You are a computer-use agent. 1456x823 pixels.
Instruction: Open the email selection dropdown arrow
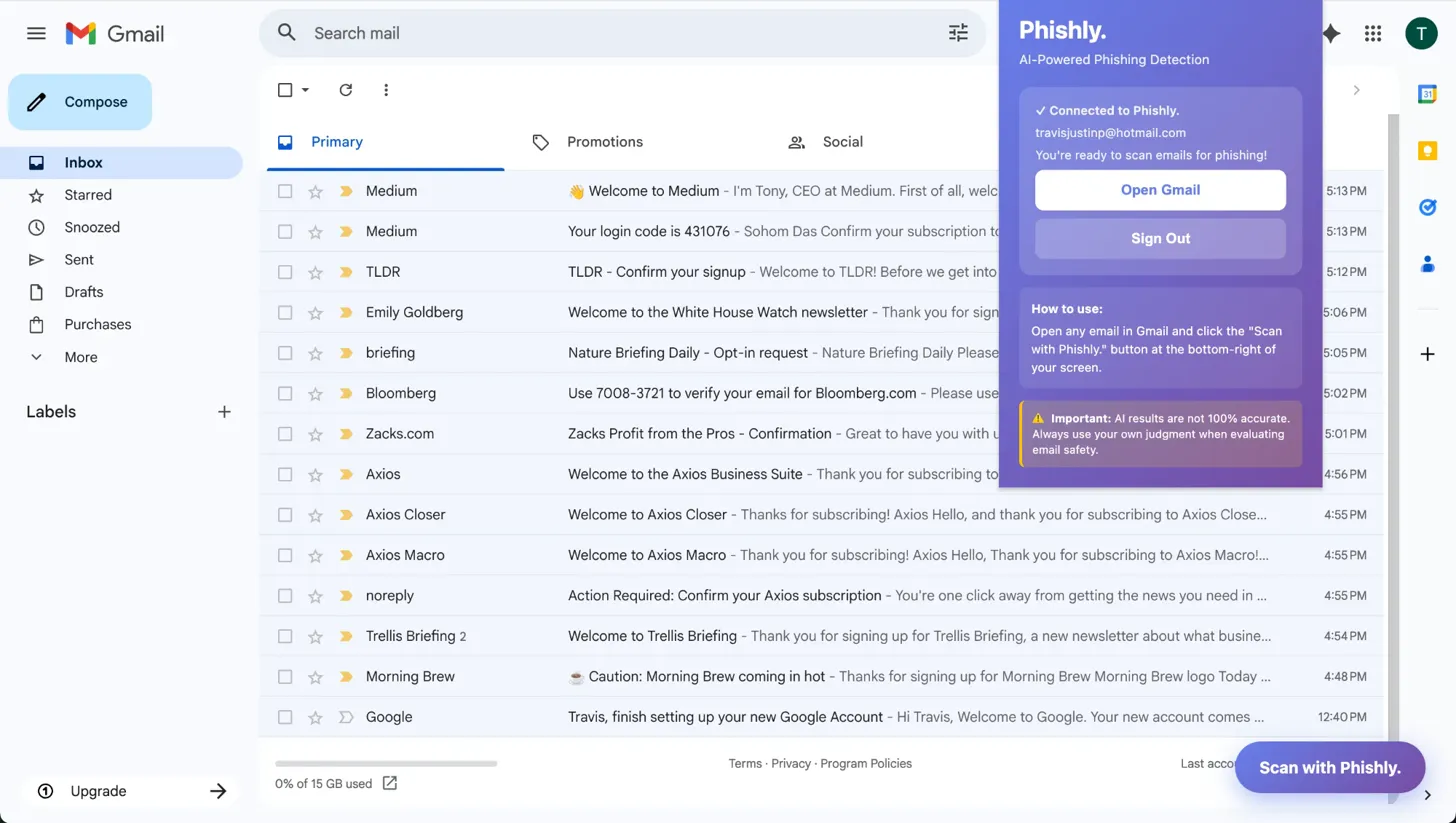pyautogui.click(x=303, y=90)
